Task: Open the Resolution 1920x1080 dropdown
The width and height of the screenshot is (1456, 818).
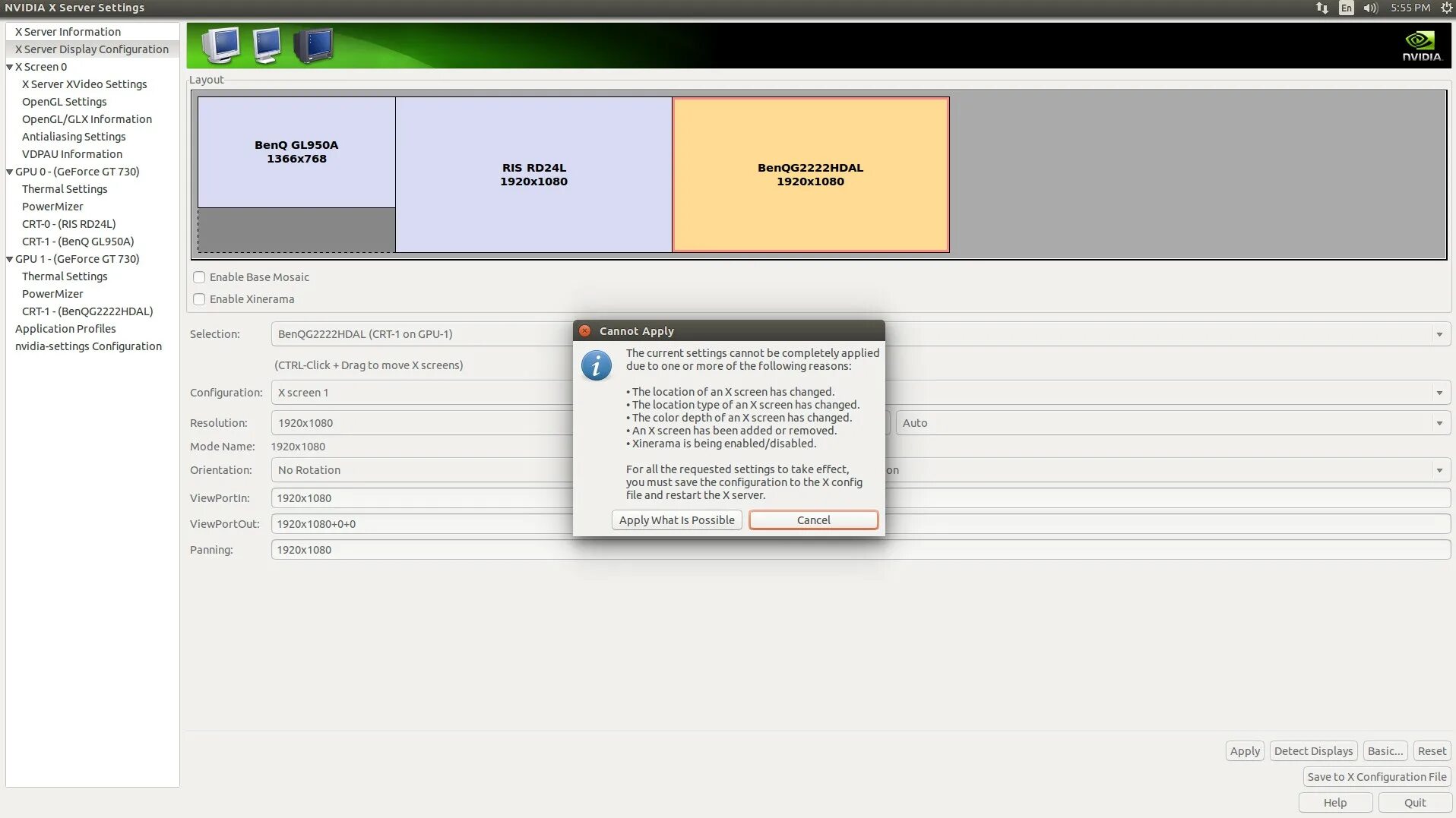Action: coord(580,423)
